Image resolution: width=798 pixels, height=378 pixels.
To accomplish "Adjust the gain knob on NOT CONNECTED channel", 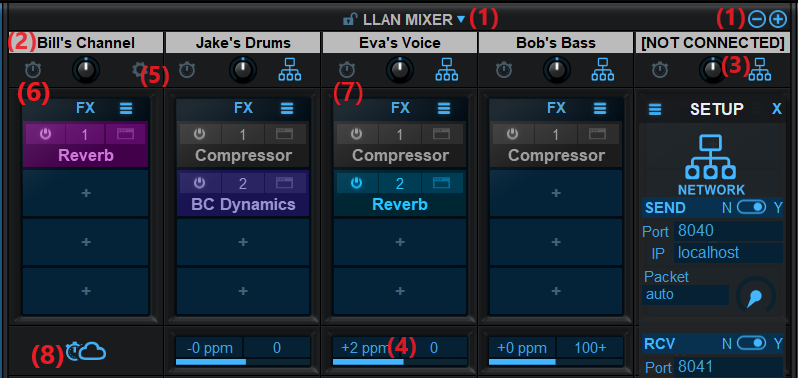I will click(712, 70).
